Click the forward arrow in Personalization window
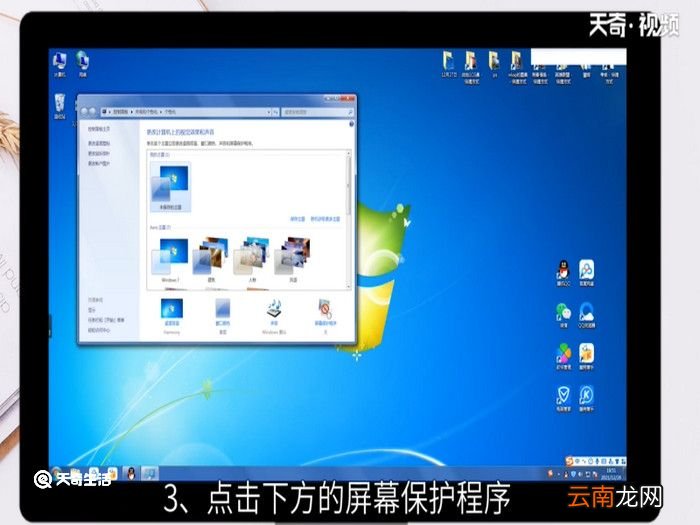This screenshot has width=700, height=525. [x=93, y=112]
